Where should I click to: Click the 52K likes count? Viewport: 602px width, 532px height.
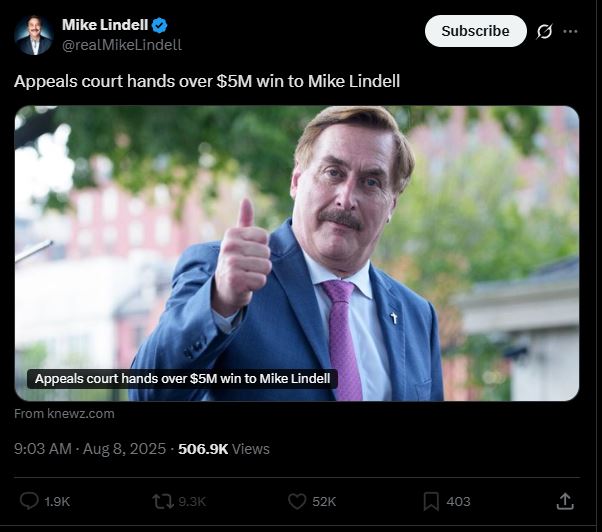point(324,501)
